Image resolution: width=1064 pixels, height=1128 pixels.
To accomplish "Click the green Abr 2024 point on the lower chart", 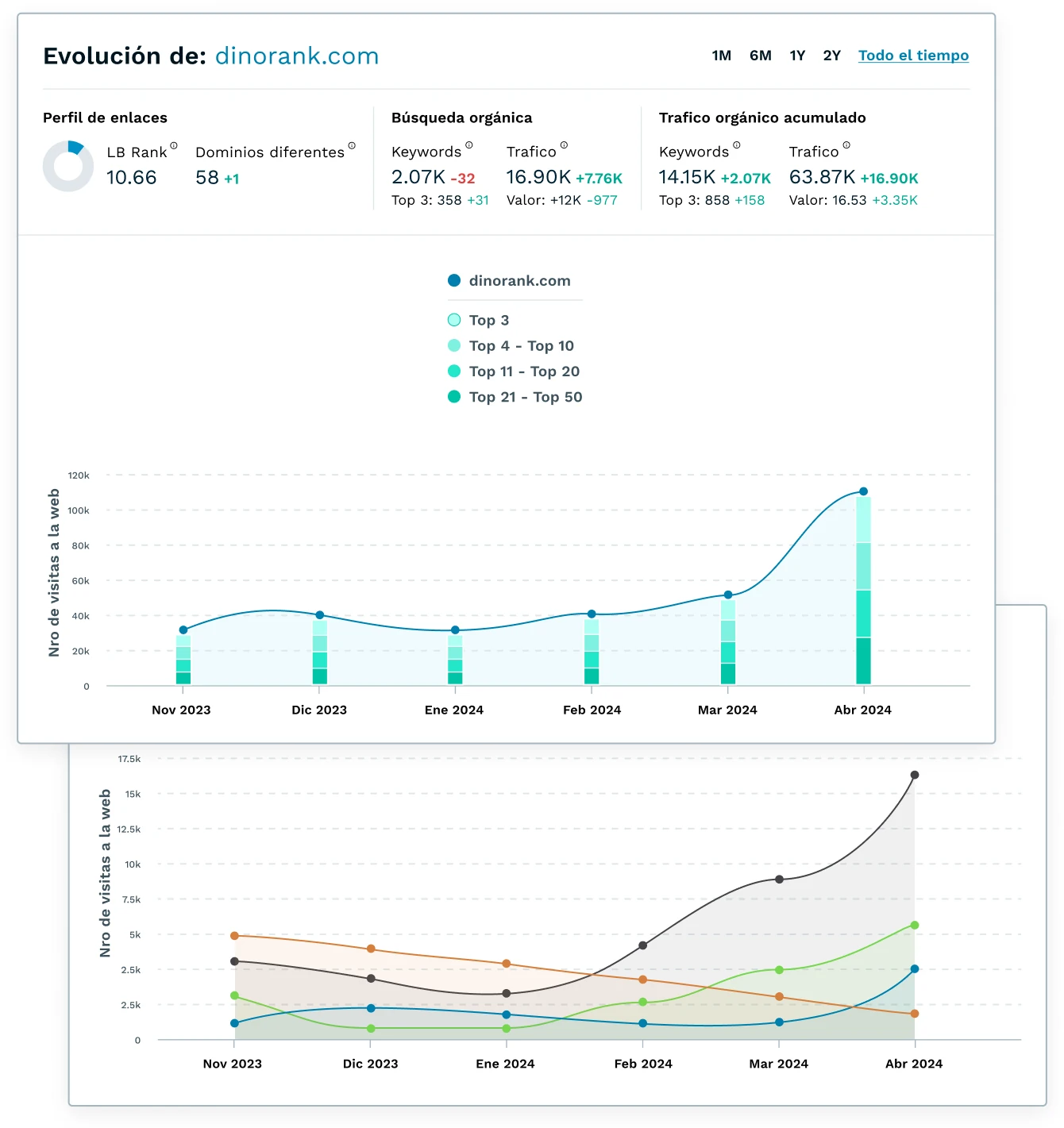I will pyautogui.click(x=915, y=925).
